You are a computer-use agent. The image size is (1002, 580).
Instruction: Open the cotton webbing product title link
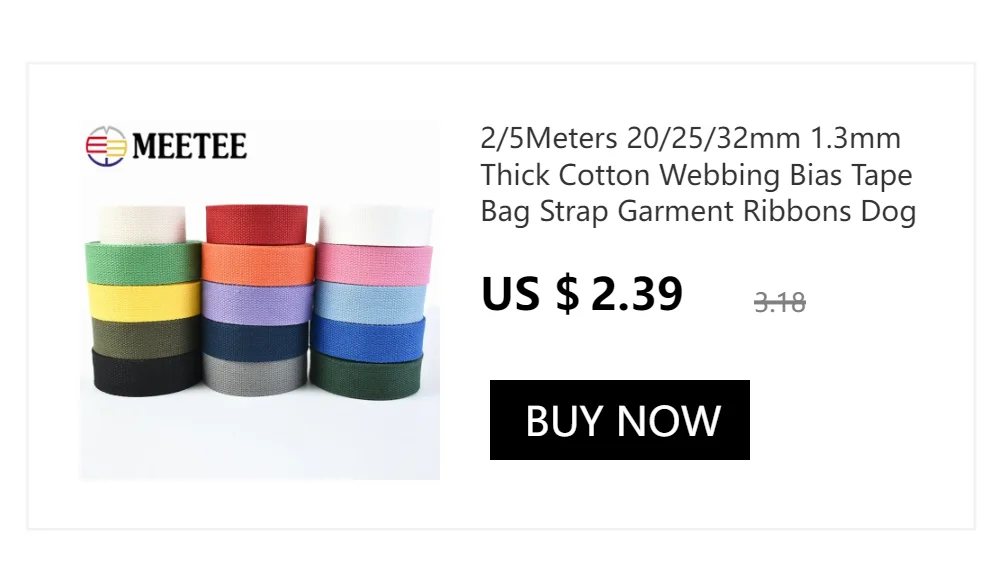[x=698, y=174]
